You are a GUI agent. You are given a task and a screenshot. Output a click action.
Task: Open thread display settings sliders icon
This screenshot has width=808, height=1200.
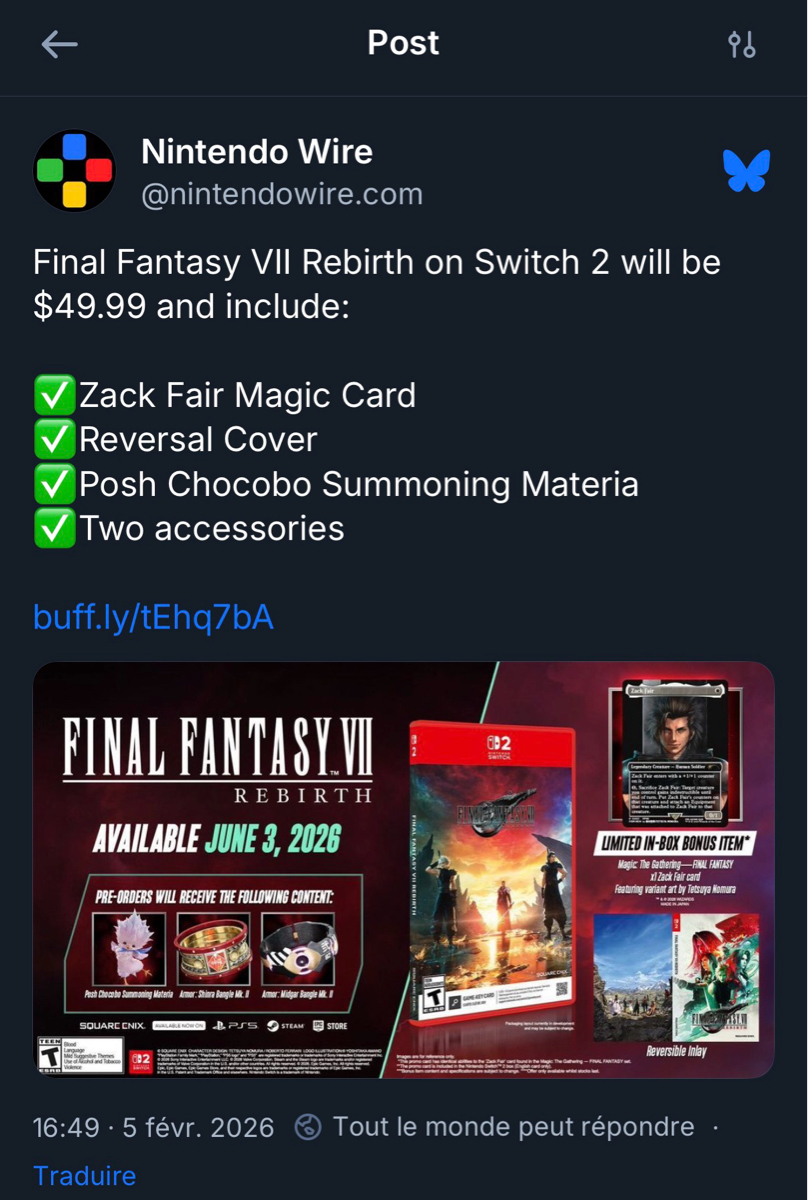(x=742, y=44)
